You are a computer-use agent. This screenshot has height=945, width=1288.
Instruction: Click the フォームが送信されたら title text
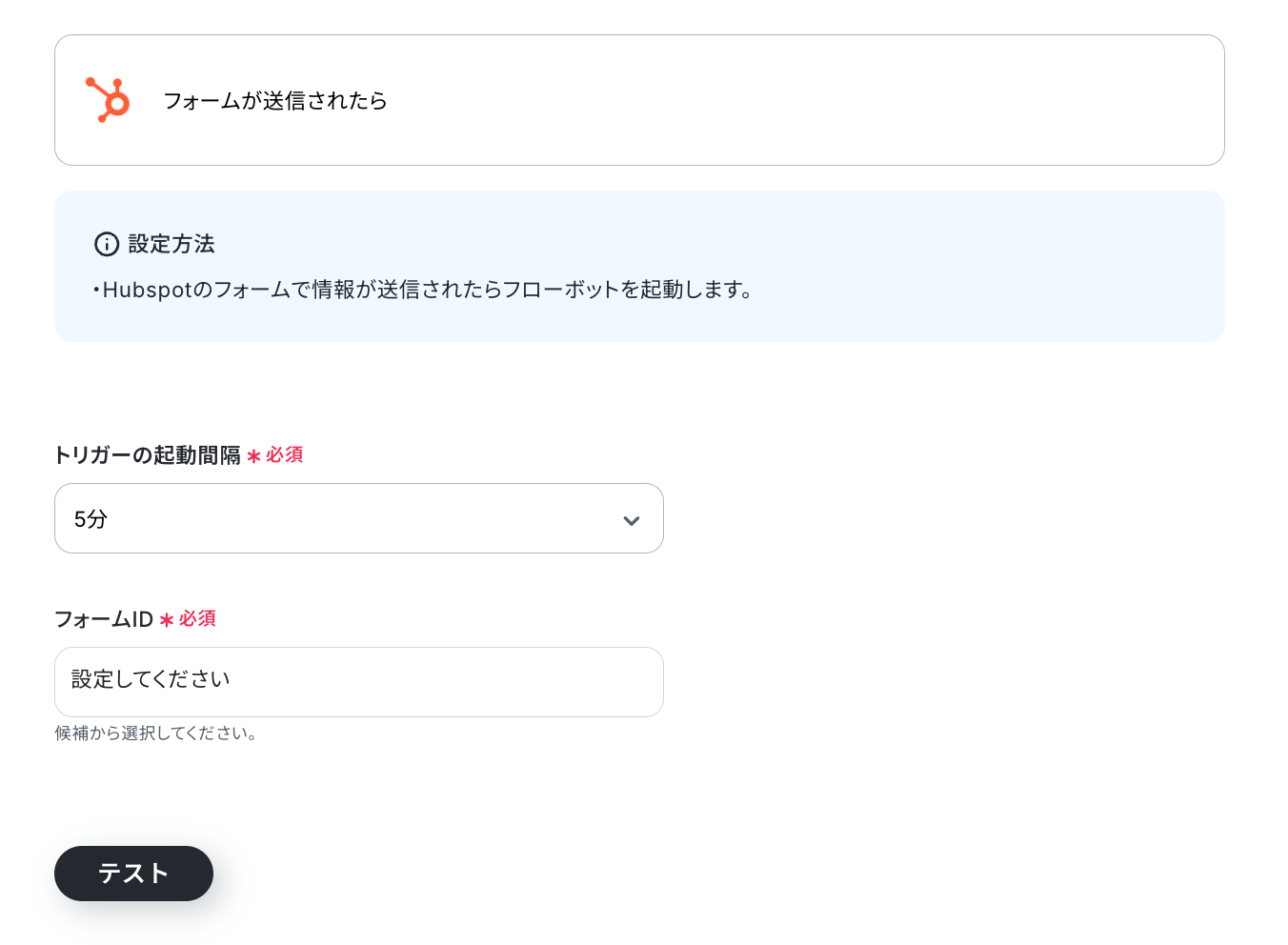tap(275, 101)
